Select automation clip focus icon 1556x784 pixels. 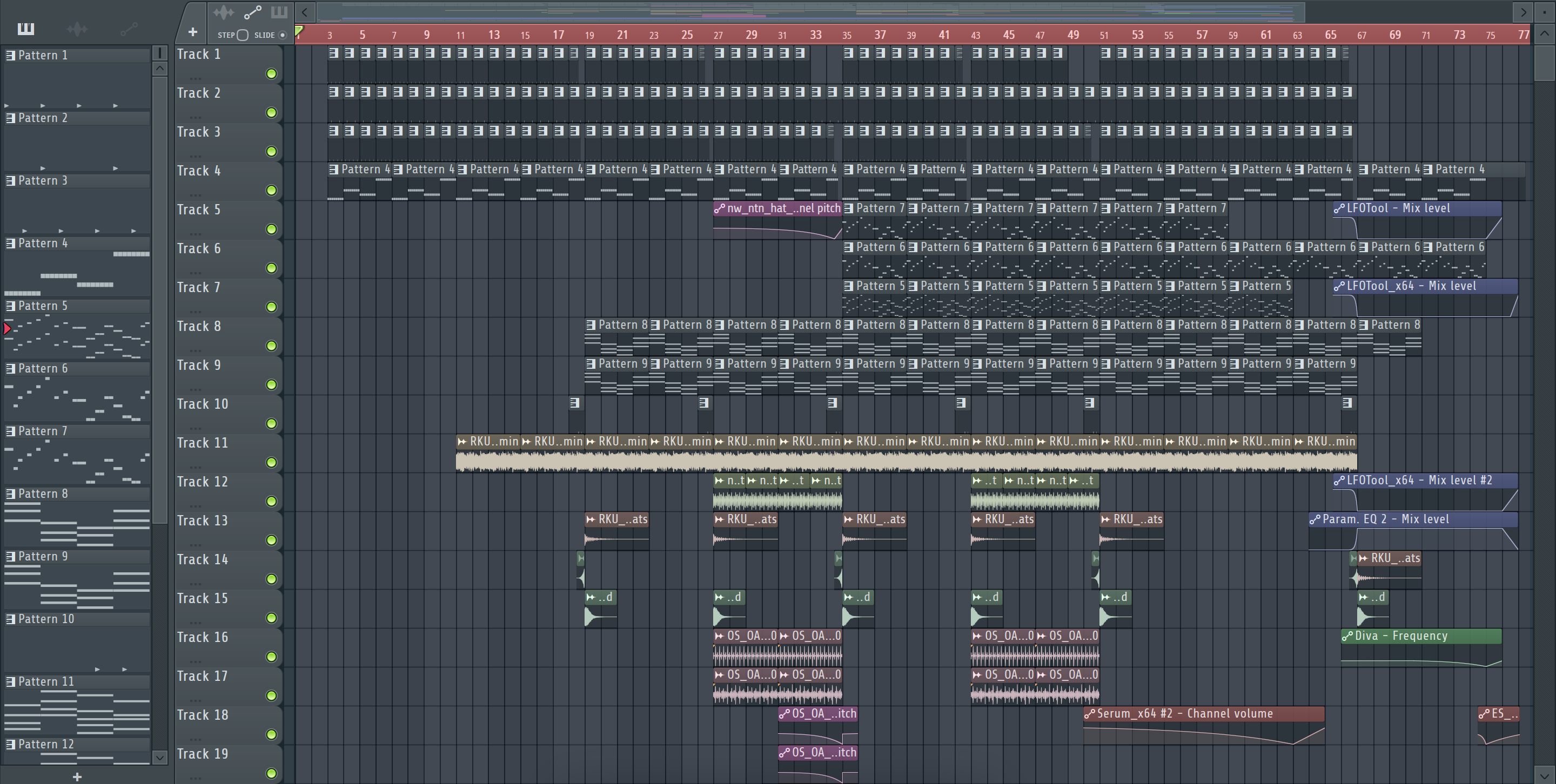(252, 12)
